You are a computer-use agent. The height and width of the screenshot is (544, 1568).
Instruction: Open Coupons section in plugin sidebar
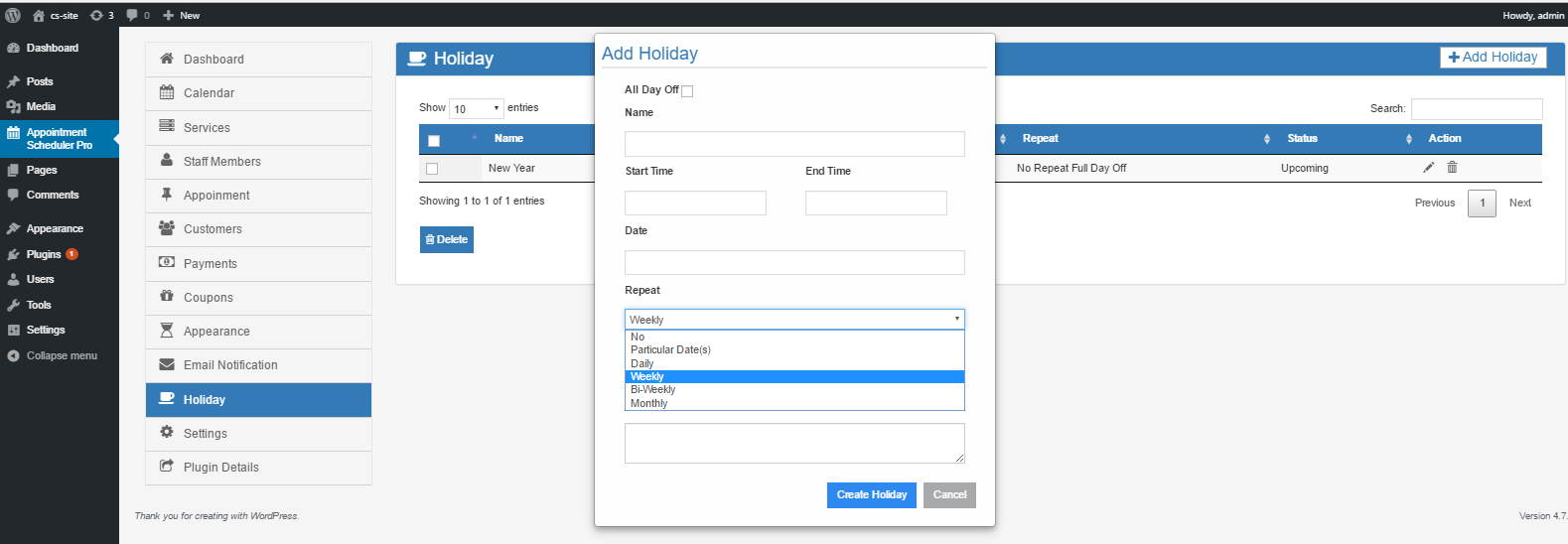(x=208, y=298)
